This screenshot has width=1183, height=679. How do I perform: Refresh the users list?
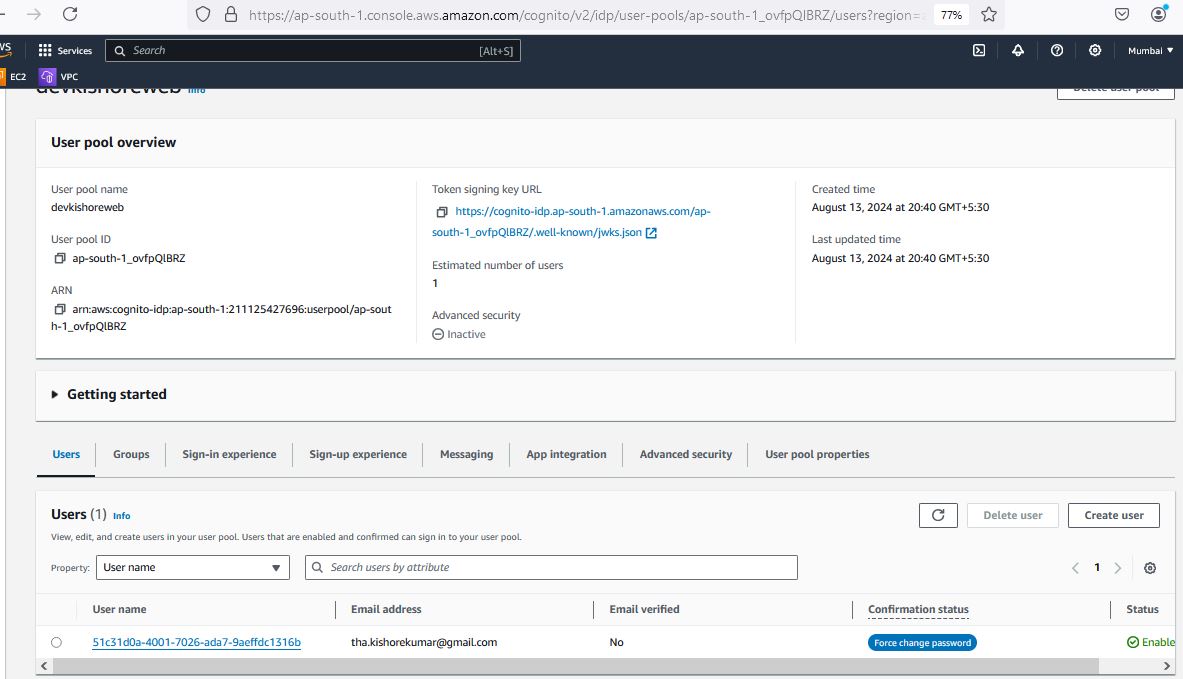click(938, 515)
